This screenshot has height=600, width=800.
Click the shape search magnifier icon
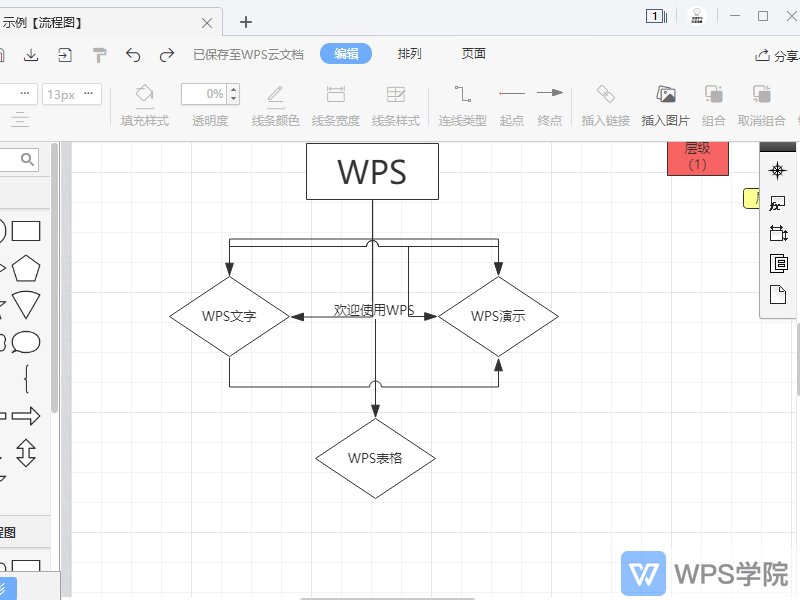tap(28, 160)
